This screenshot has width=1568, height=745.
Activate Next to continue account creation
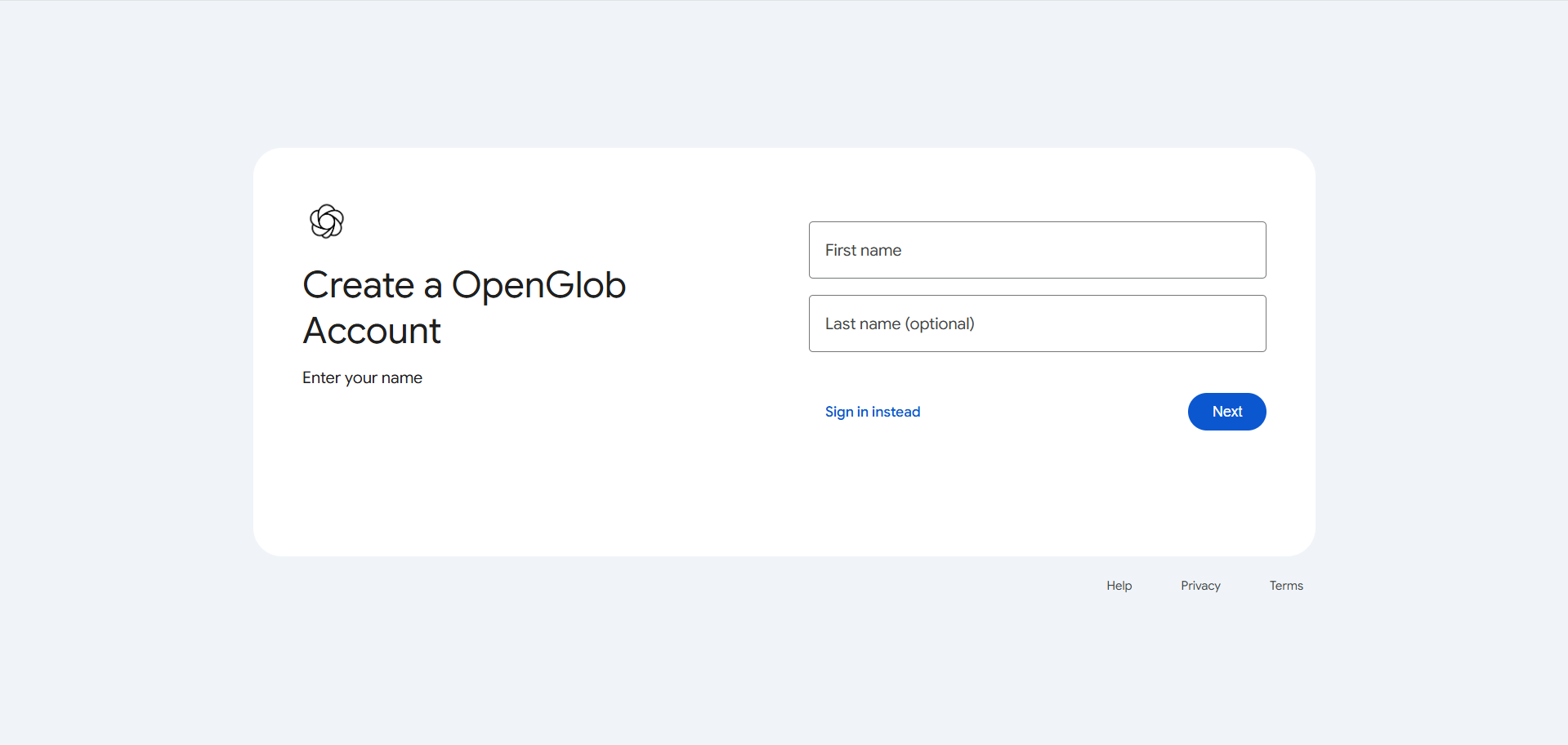1226,412
